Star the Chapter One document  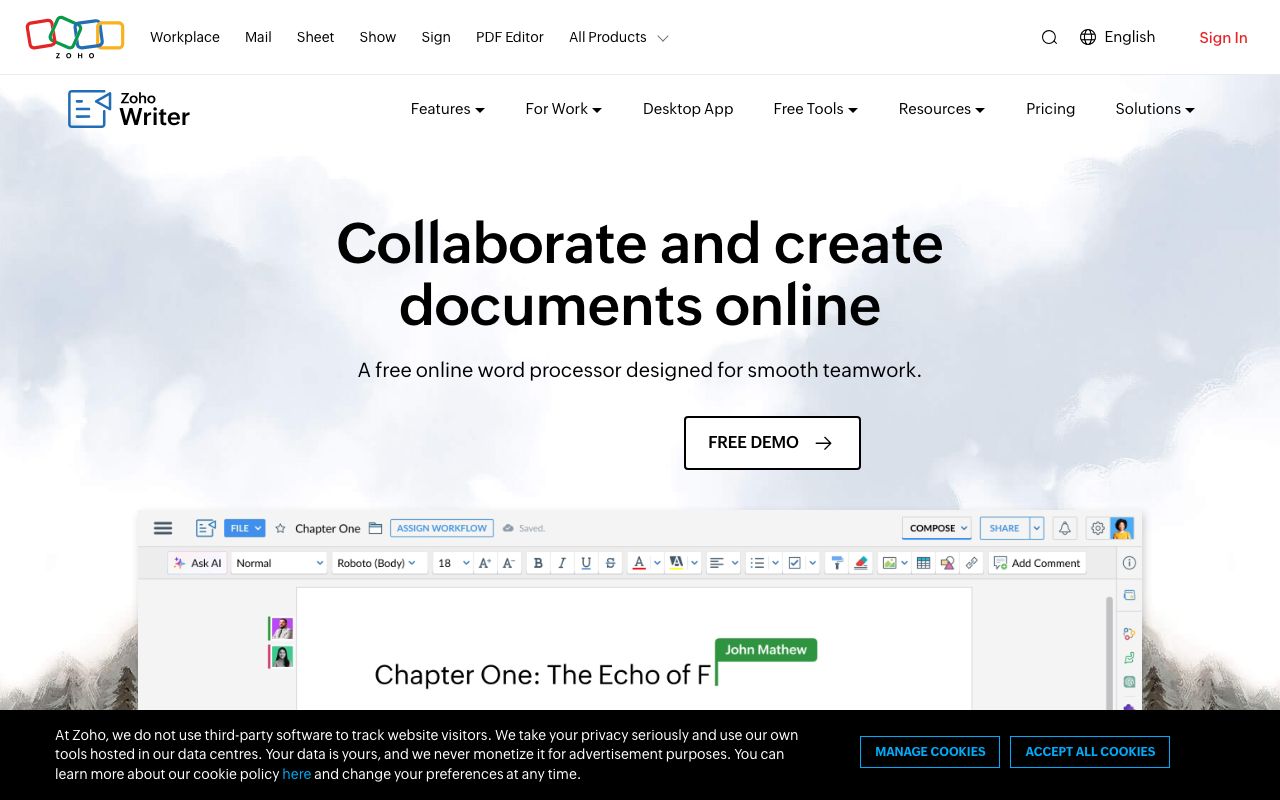pos(281,528)
